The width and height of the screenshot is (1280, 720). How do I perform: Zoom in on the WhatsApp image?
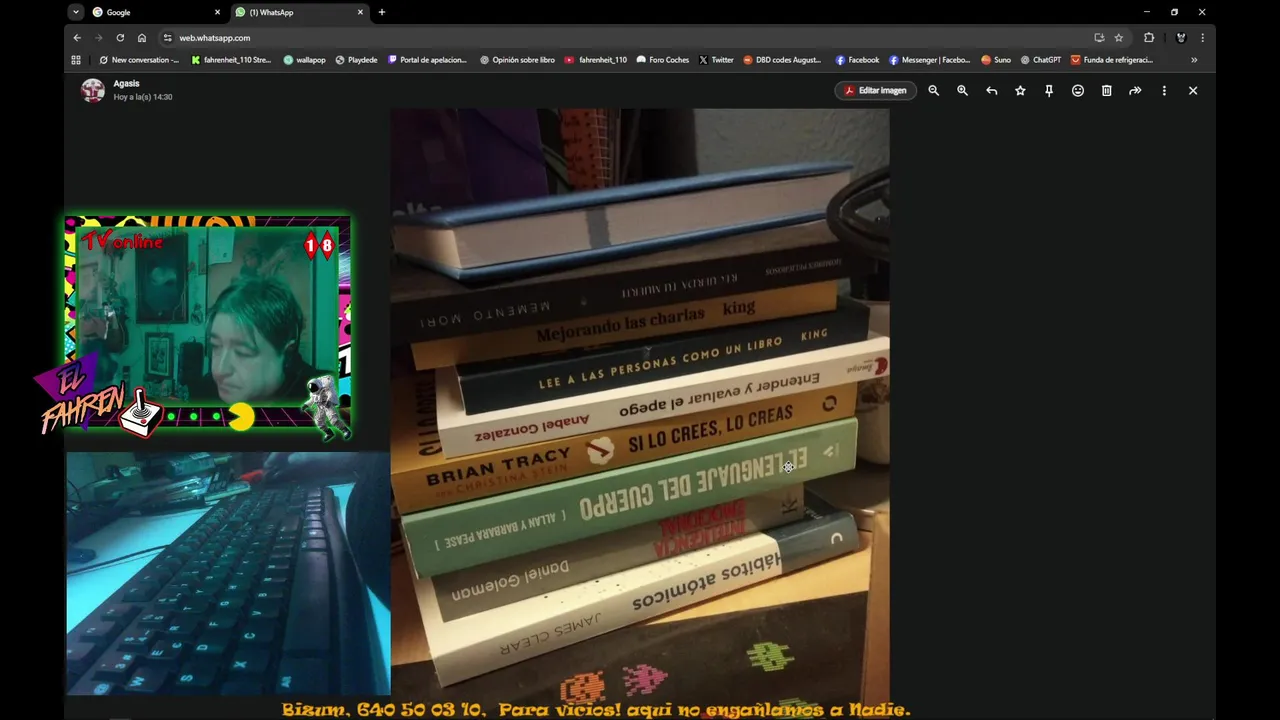[x=962, y=90]
